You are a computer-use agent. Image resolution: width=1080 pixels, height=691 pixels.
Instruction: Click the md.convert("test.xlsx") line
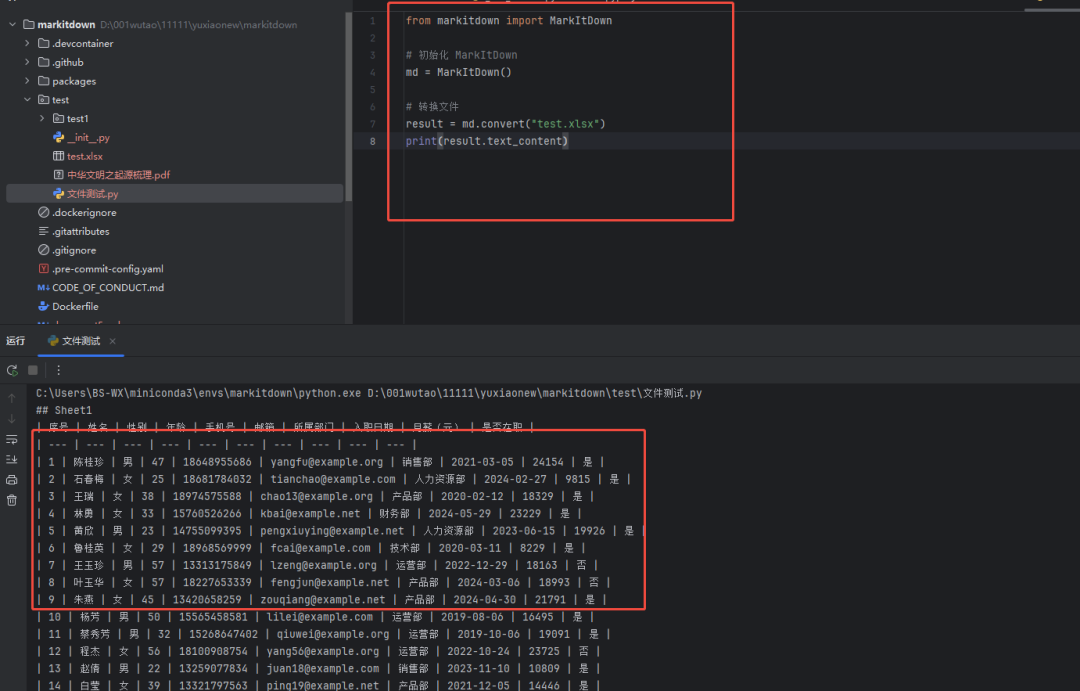506,124
